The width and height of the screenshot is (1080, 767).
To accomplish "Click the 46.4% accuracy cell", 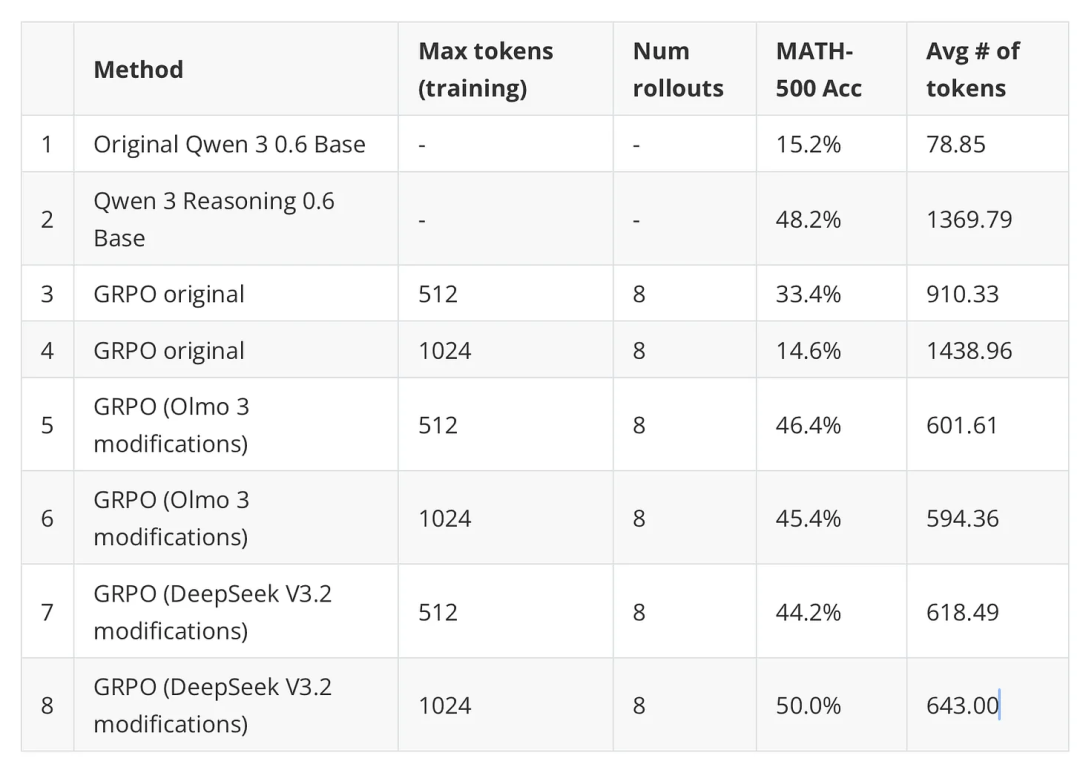I will pyautogui.click(x=808, y=425).
